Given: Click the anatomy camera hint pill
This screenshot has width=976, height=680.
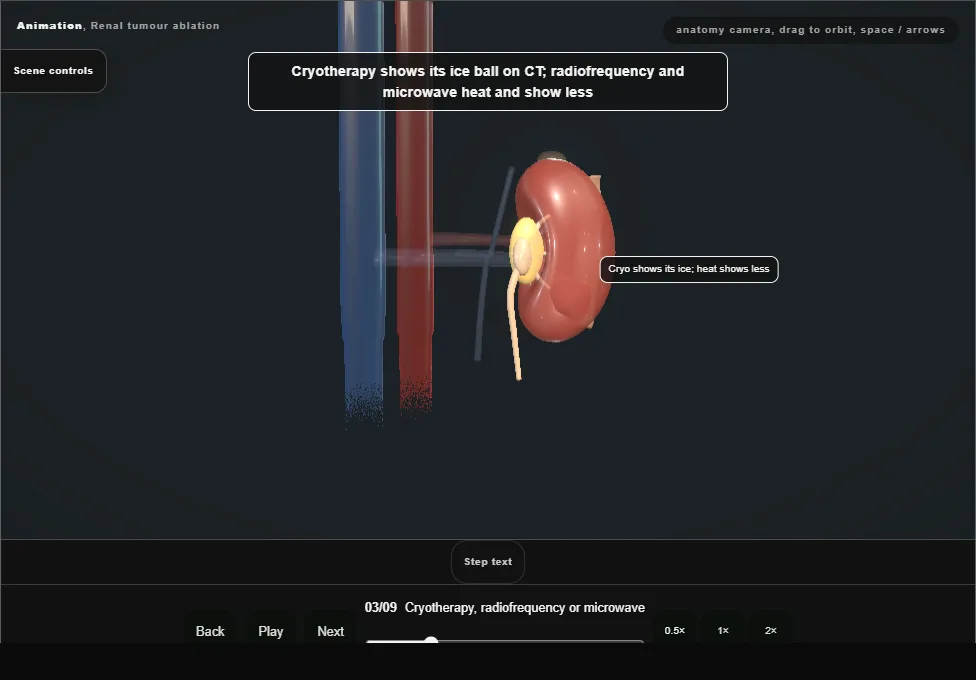Looking at the screenshot, I should [x=810, y=30].
